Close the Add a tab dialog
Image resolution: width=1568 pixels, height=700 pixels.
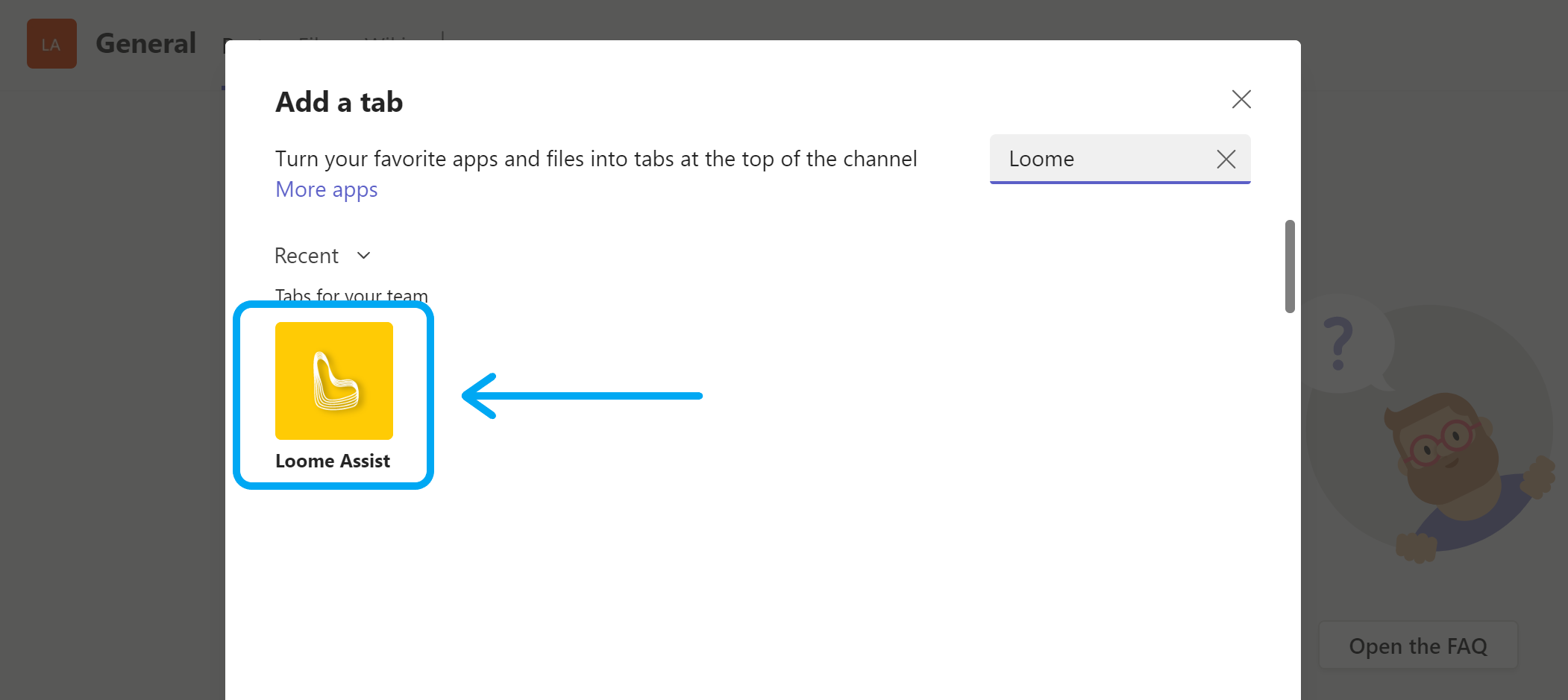1241,99
